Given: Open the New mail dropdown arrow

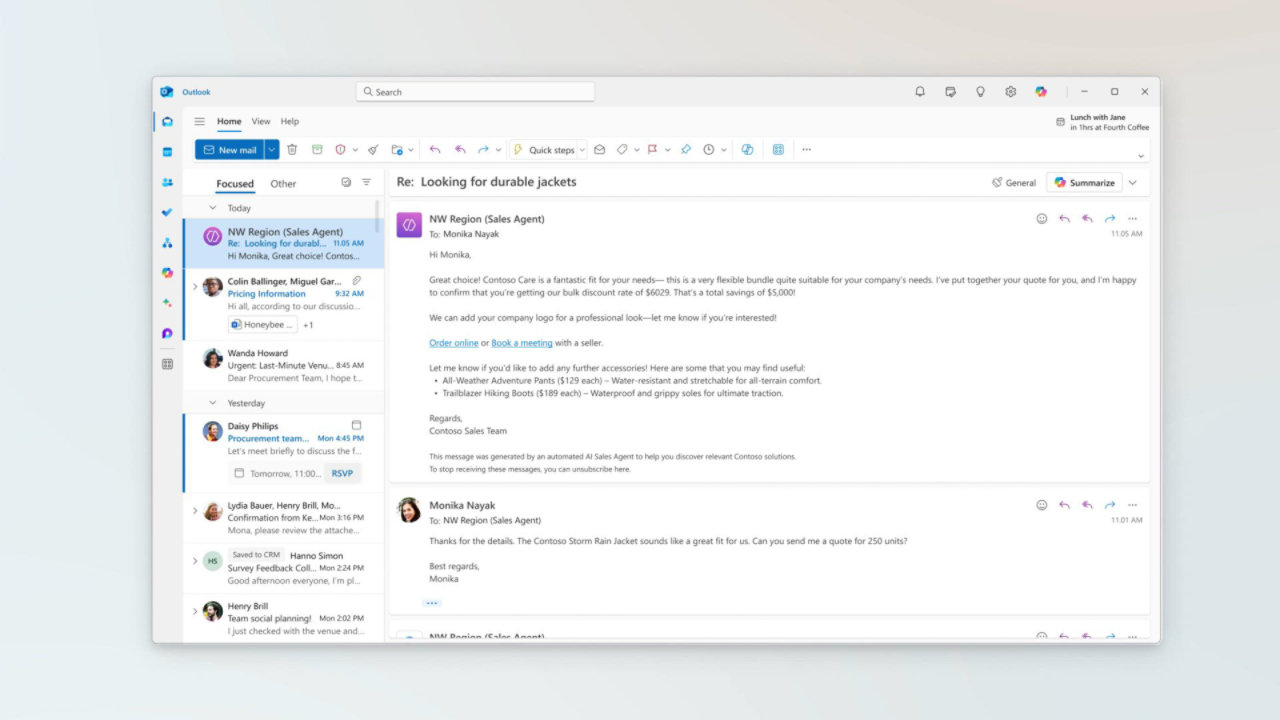Looking at the screenshot, I should (271, 150).
